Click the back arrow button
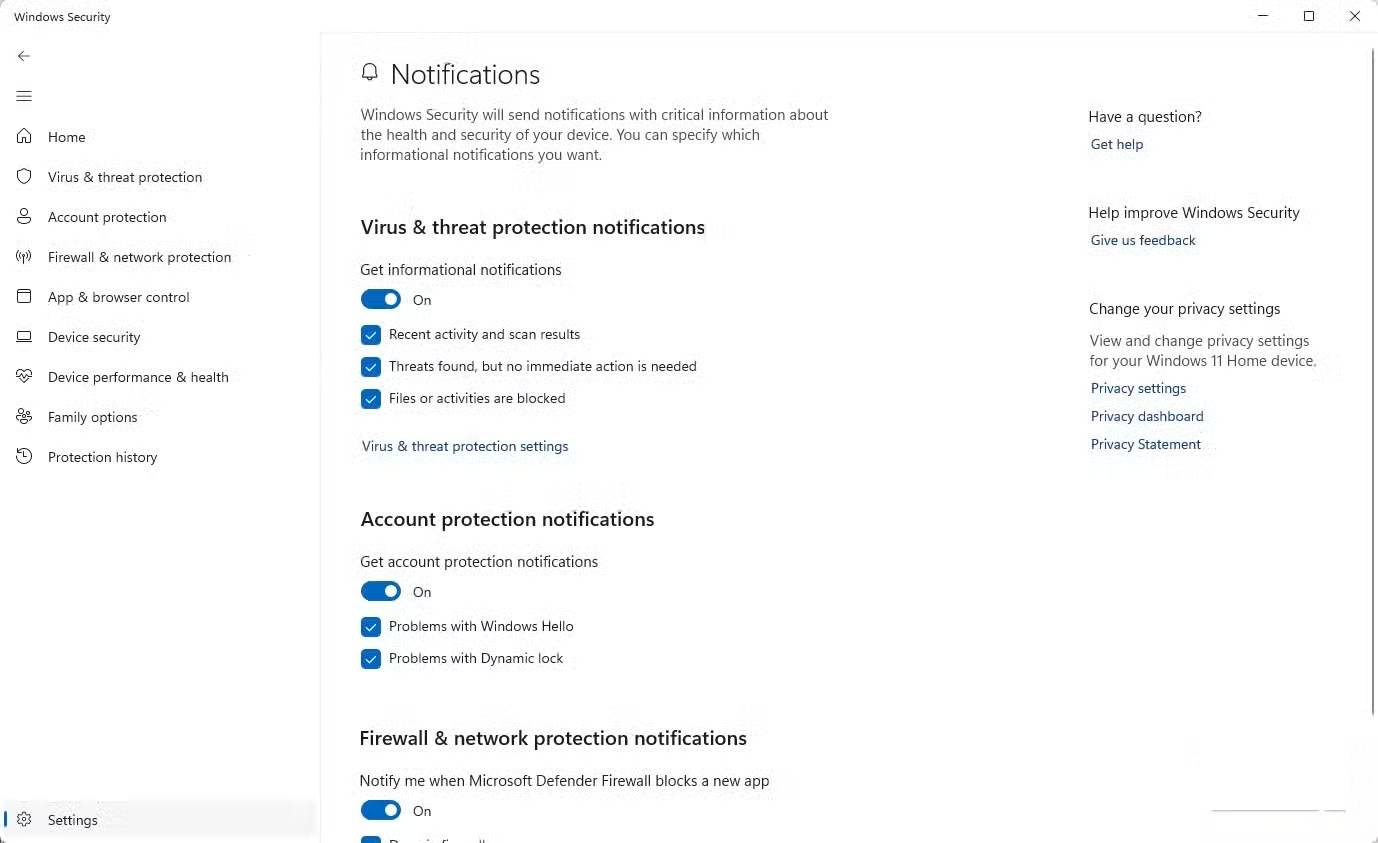This screenshot has width=1378, height=843. click(24, 56)
